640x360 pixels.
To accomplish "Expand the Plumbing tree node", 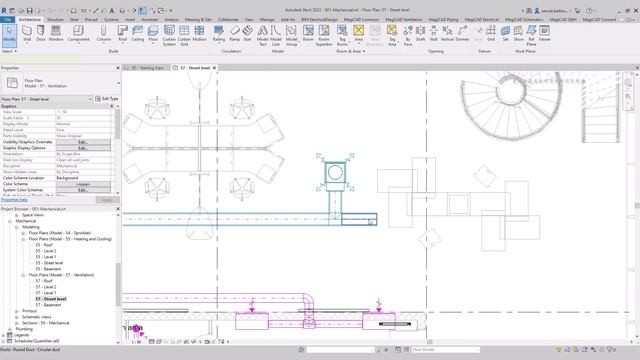I will click(x=10, y=329).
